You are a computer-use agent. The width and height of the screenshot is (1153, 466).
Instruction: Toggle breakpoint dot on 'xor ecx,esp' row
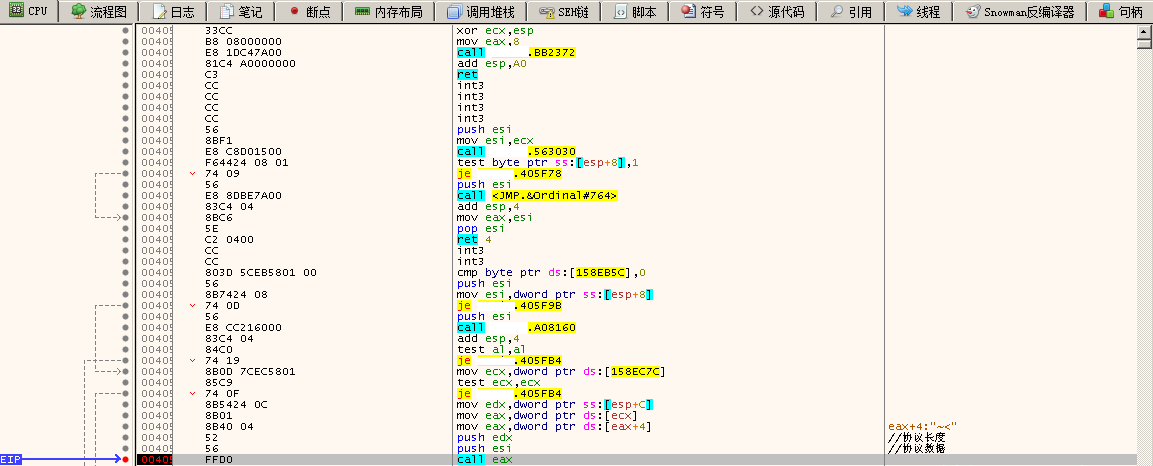tap(126, 31)
